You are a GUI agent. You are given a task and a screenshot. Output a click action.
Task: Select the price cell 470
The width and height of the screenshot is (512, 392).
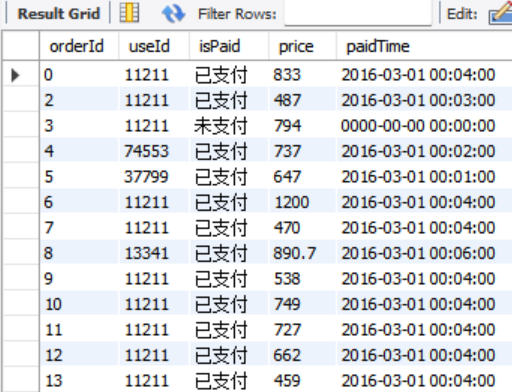point(302,228)
